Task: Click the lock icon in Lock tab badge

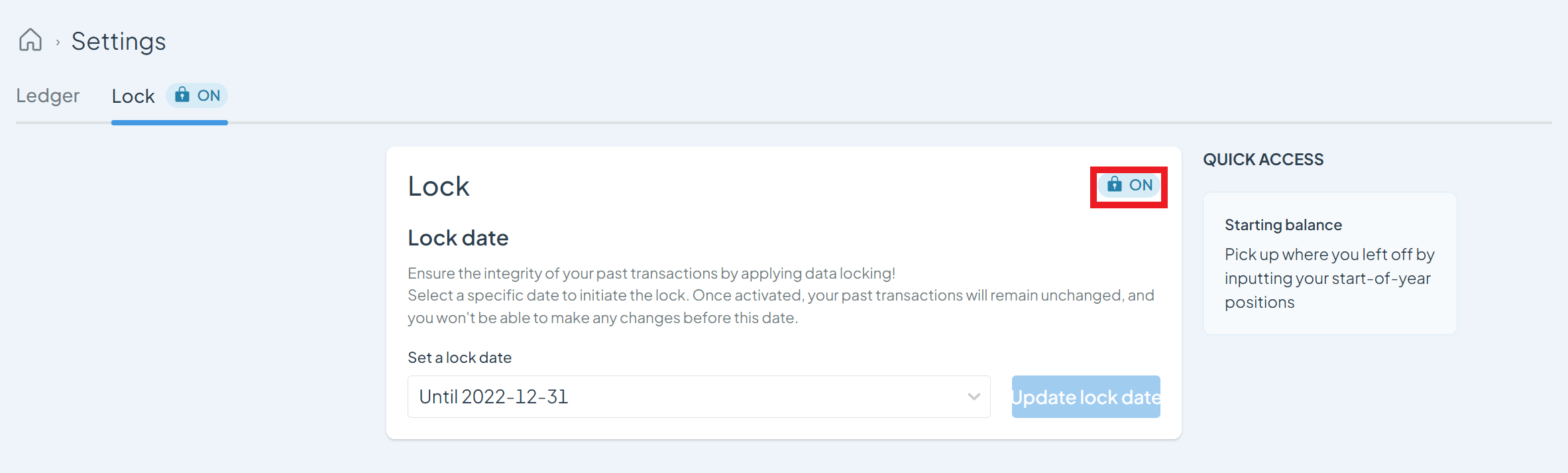Action: (182, 95)
